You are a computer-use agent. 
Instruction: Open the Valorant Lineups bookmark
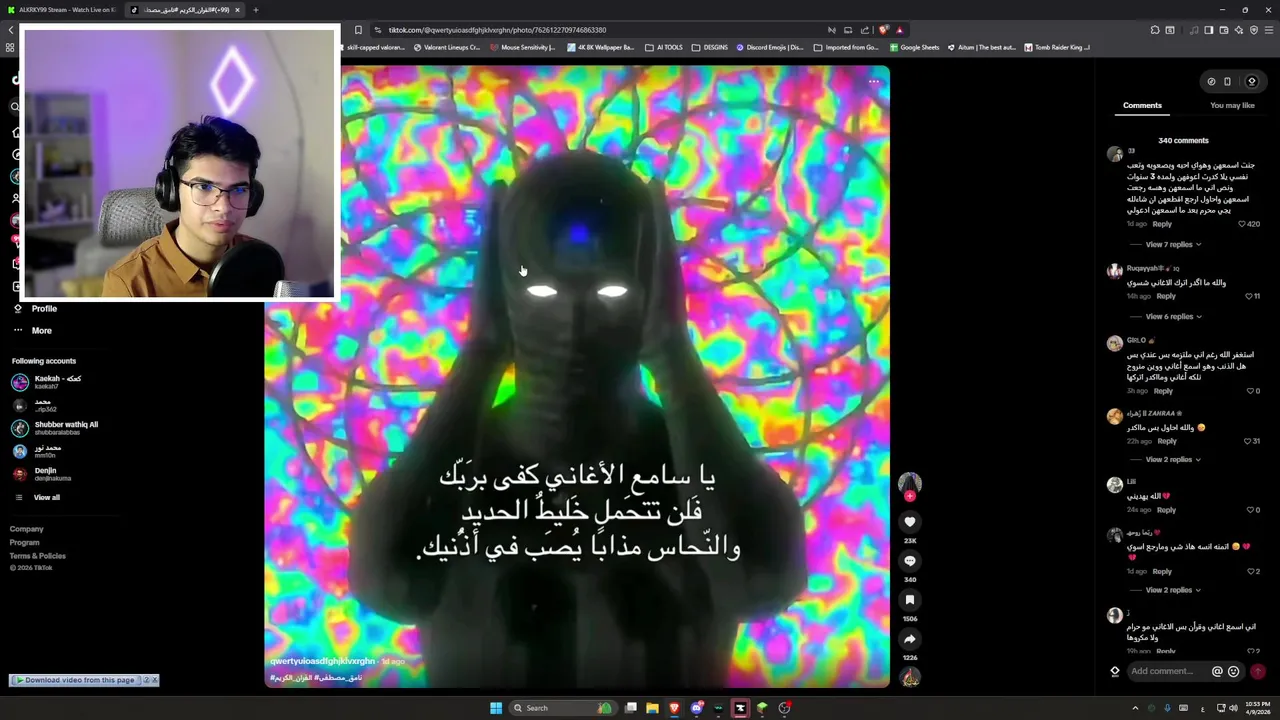pyautogui.click(x=447, y=47)
